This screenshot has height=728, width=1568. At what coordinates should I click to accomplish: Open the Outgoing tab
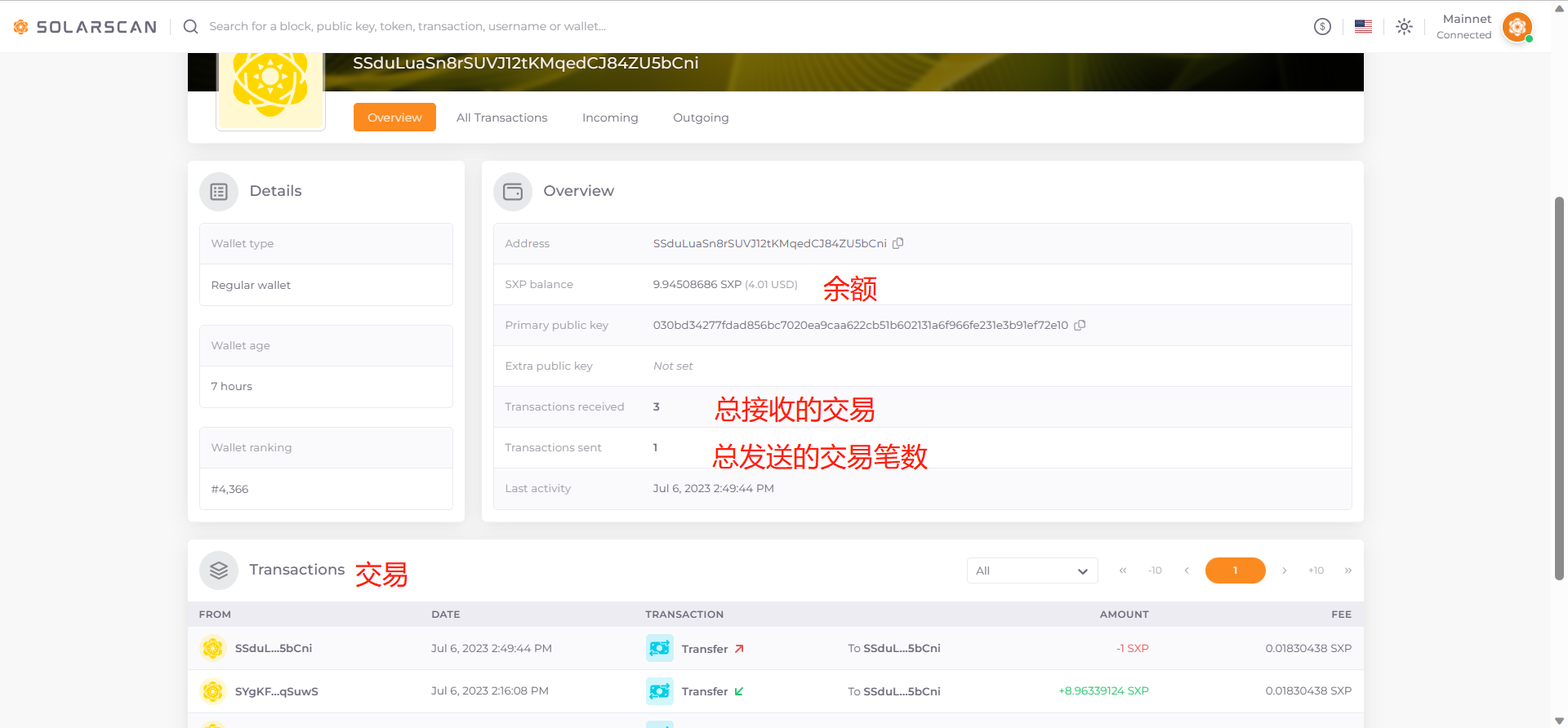point(701,118)
